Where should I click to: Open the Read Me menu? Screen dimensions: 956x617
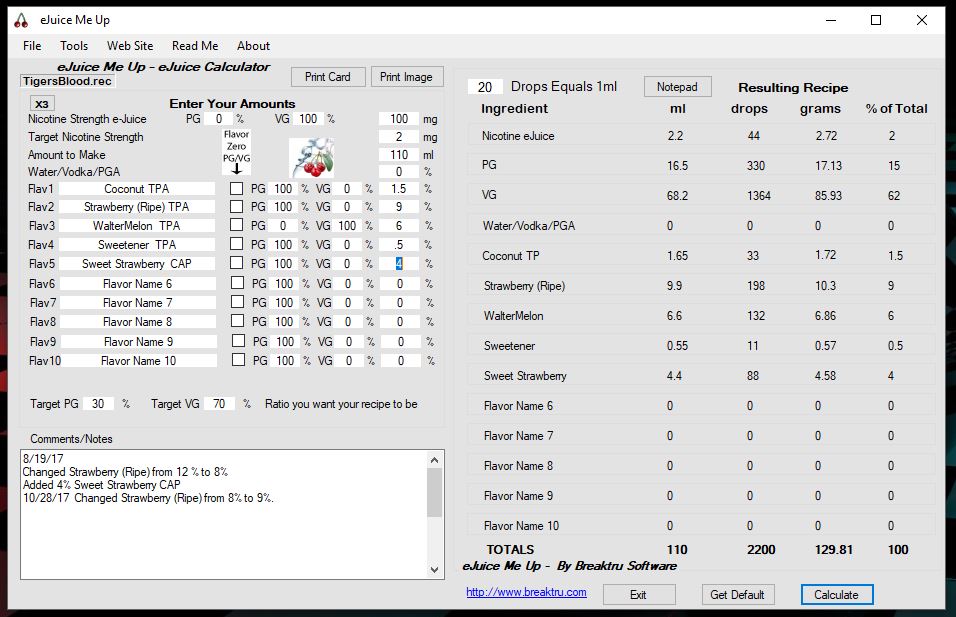pyautogui.click(x=194, y=46)
